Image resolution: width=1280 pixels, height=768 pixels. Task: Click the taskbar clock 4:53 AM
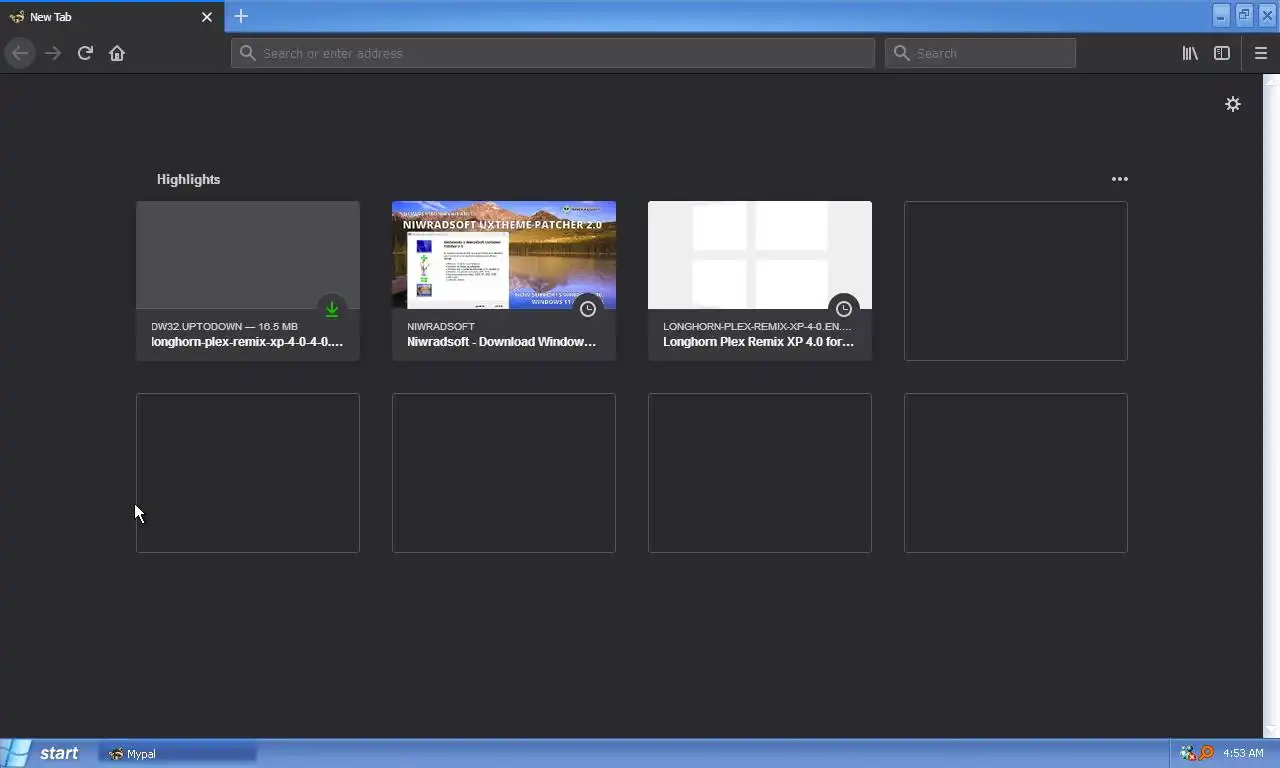click(x=1243, y=753)
